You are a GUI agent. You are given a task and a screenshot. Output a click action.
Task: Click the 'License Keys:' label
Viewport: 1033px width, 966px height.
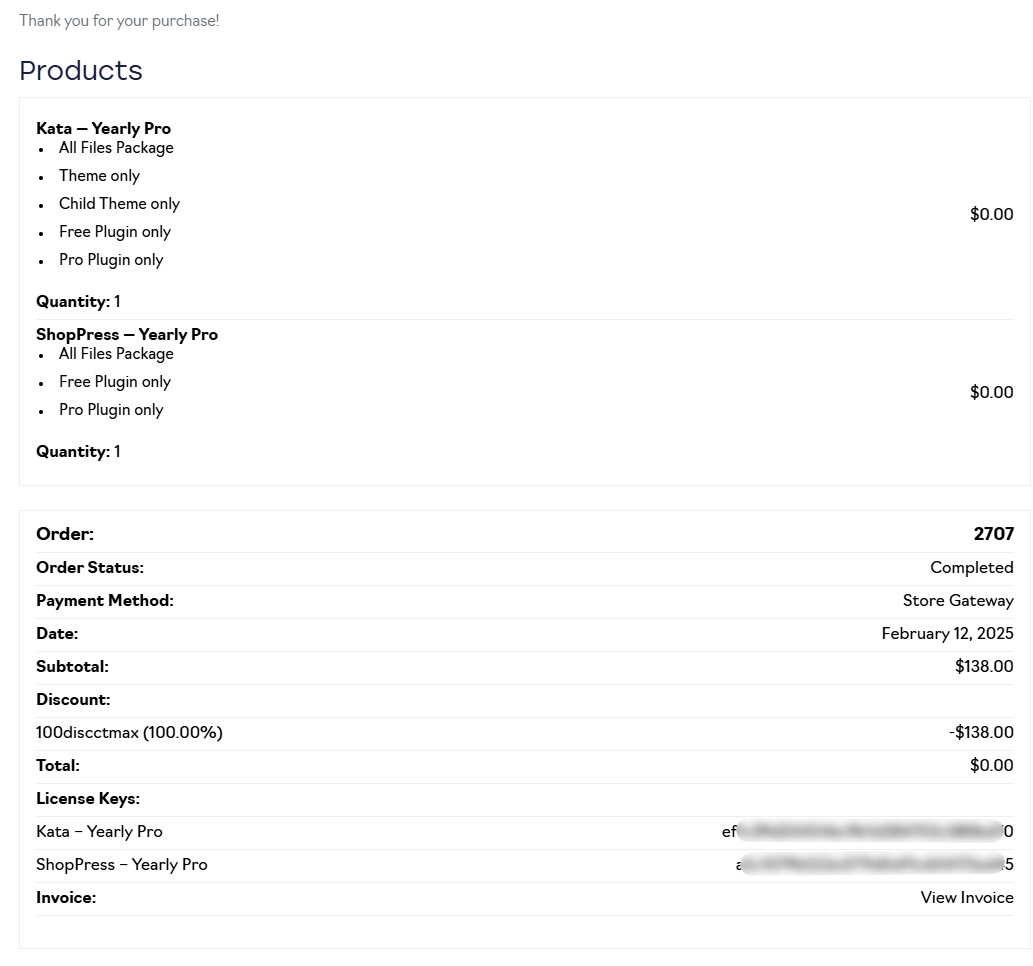tap(88, 799)
